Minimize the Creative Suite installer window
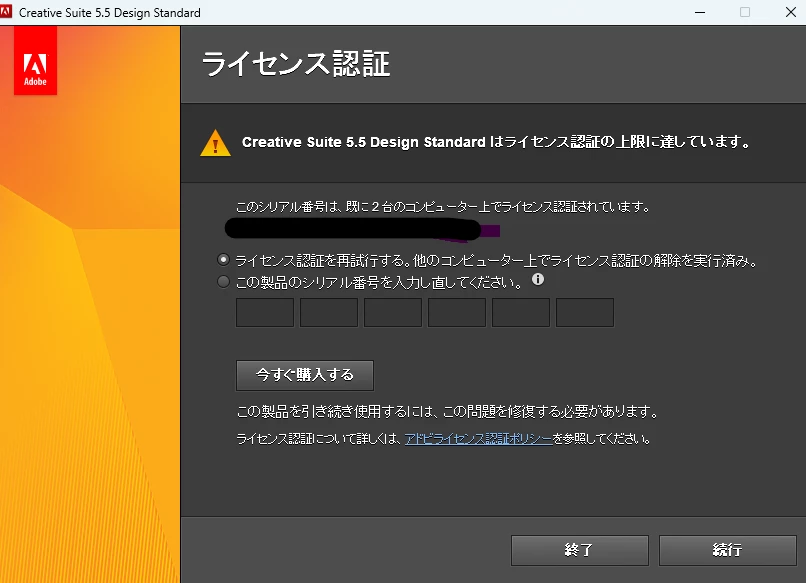The height and width of the screenshot is (583, 806). 700,12
